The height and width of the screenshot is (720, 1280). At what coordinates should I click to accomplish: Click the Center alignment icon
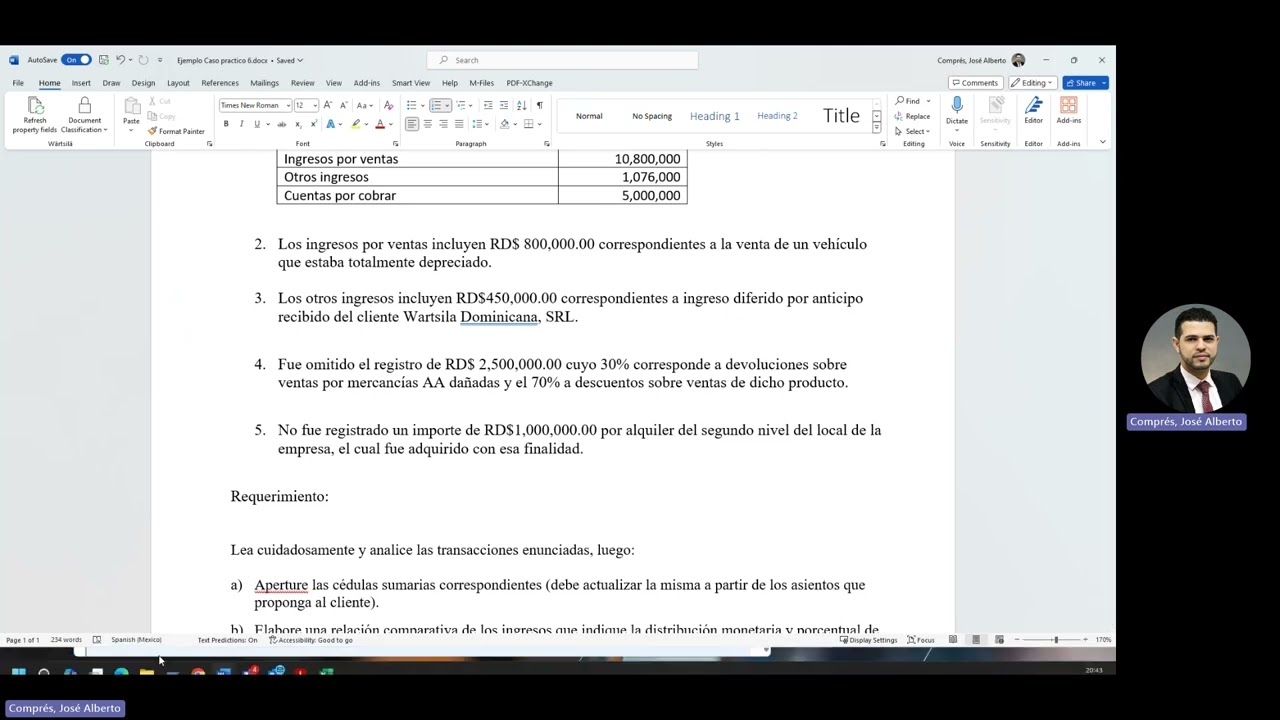pos(427,124)
